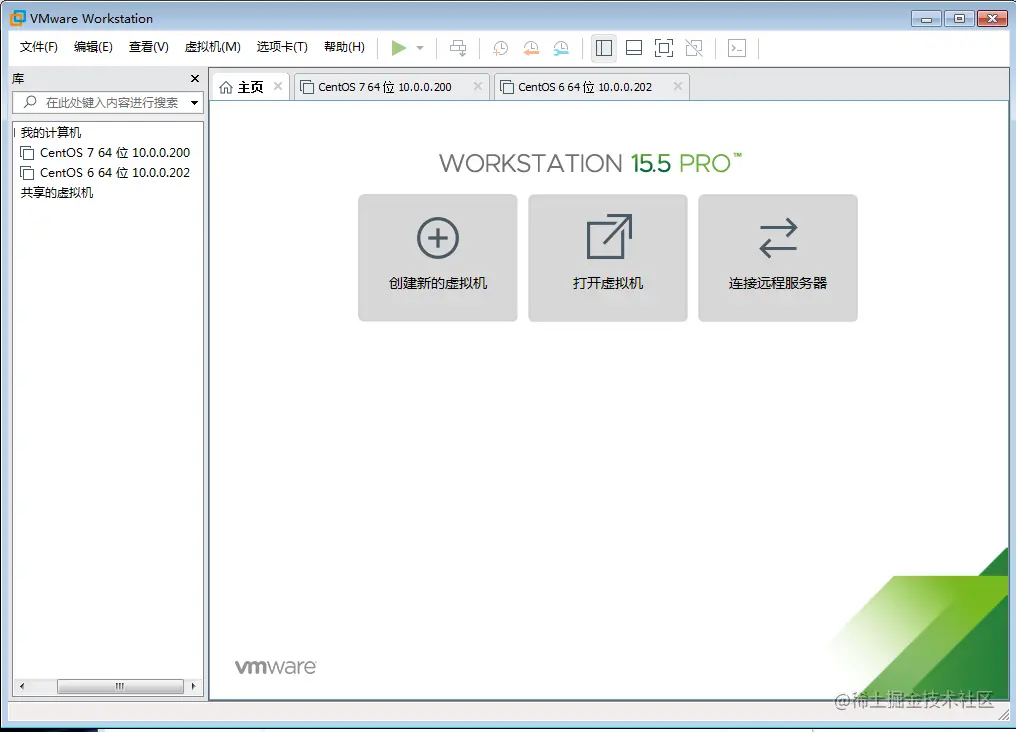Click the console view terminal icon

pos(737,48)
